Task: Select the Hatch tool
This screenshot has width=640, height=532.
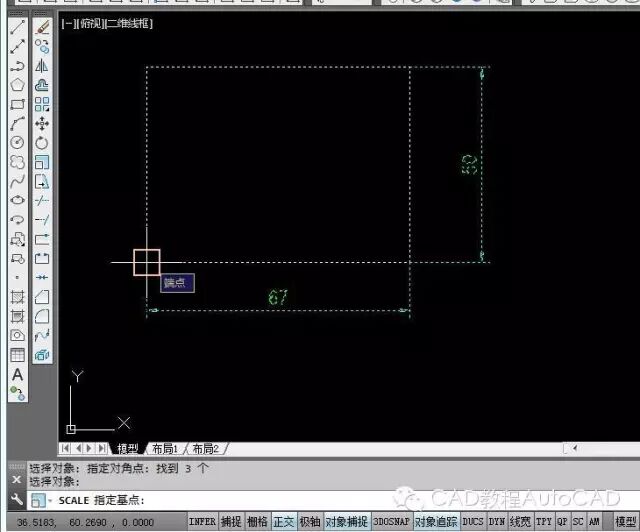Action: tap(17, 297)
